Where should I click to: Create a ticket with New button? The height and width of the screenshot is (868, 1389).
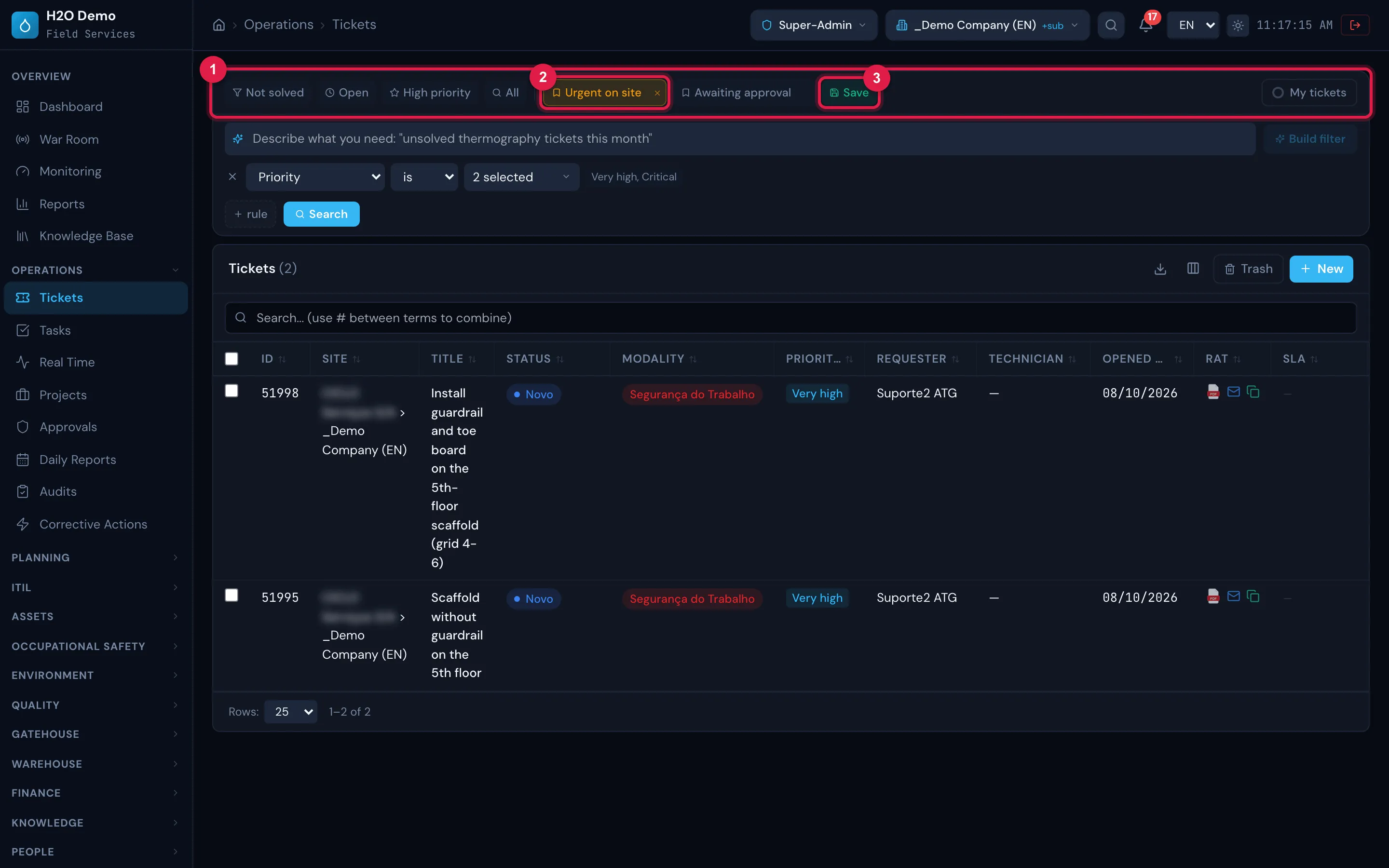(x=1321, y=269)
